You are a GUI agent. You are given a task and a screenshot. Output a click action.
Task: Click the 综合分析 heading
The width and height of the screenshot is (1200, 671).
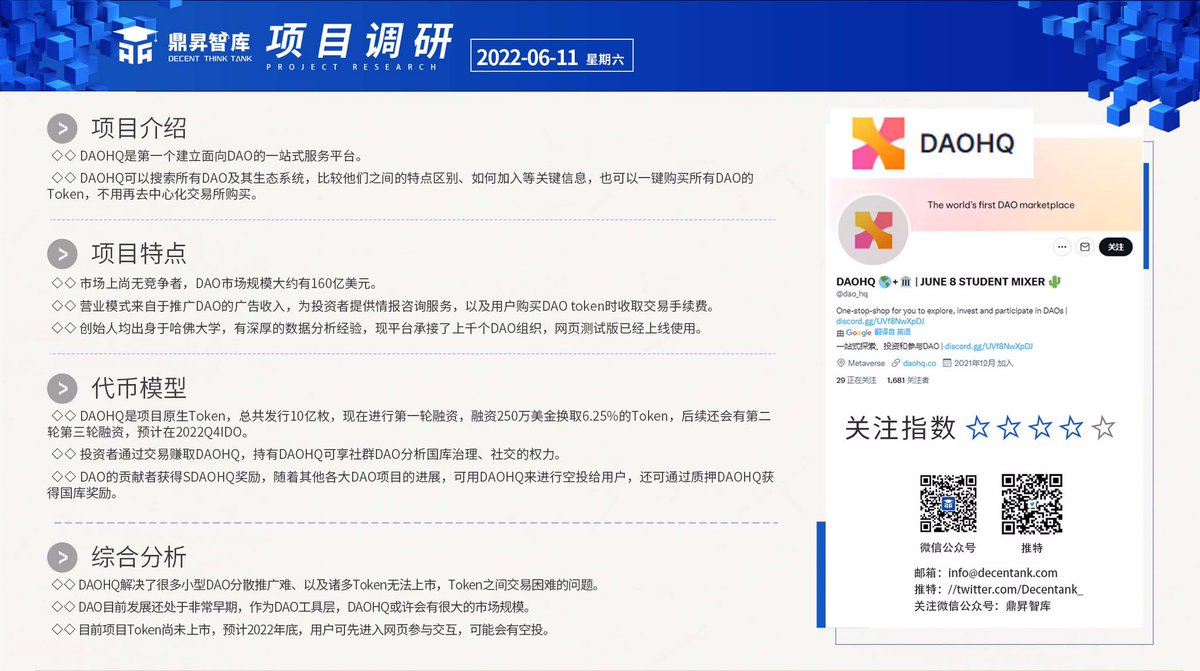coord(139,557)
